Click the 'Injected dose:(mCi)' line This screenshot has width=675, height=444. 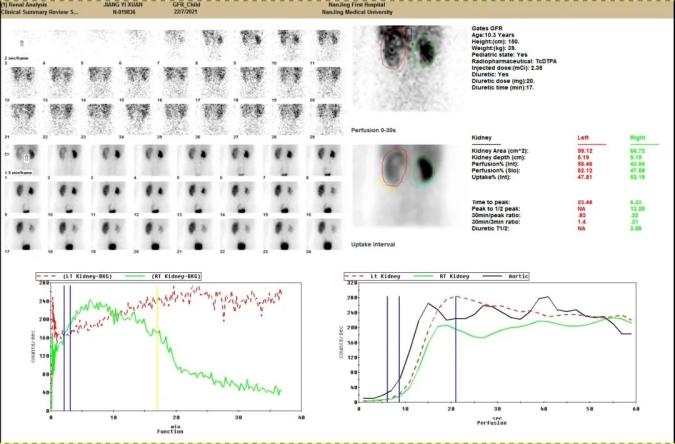point(507,68)
